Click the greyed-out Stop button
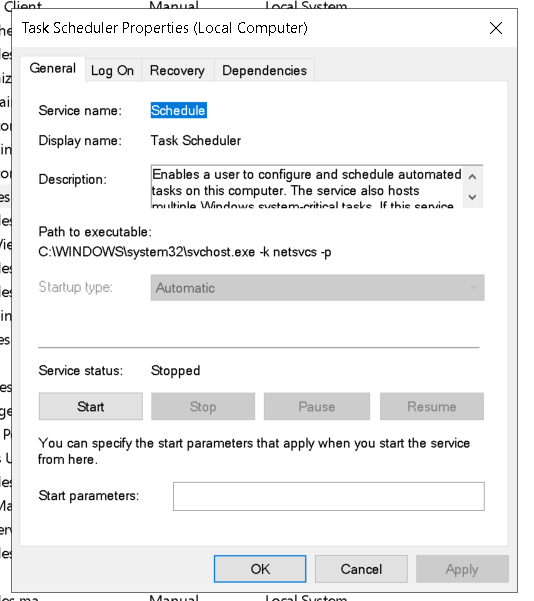This screenshot has height=601, width=534. pos(203,406)
